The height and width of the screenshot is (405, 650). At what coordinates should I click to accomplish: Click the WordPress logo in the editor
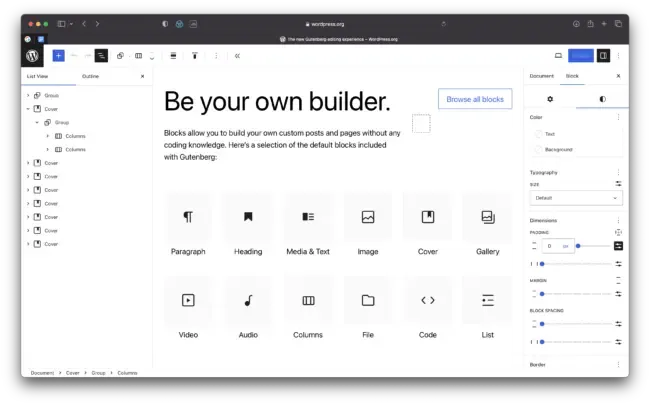click(32, 56)
